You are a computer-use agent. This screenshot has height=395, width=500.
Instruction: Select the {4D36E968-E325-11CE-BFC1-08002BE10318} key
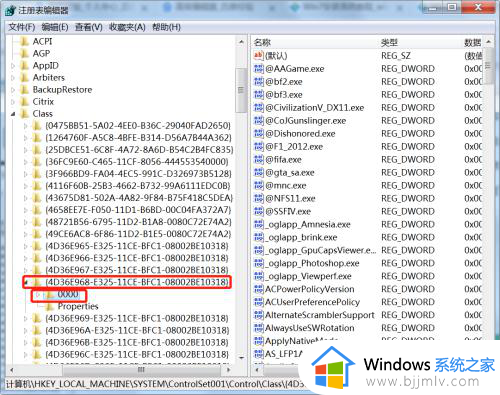tap(137, 282)
